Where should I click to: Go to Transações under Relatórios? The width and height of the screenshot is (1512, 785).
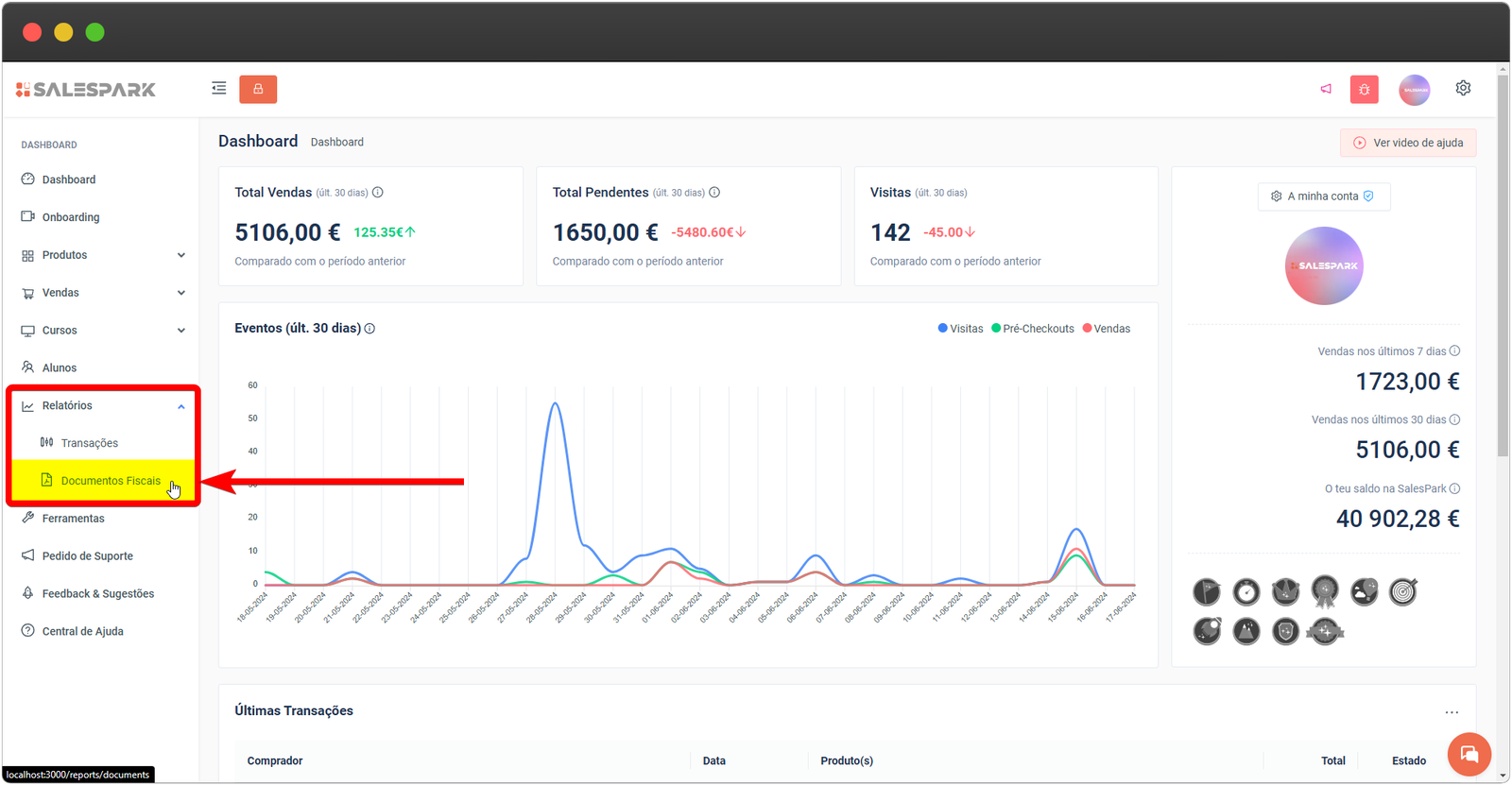click(89, 443)
